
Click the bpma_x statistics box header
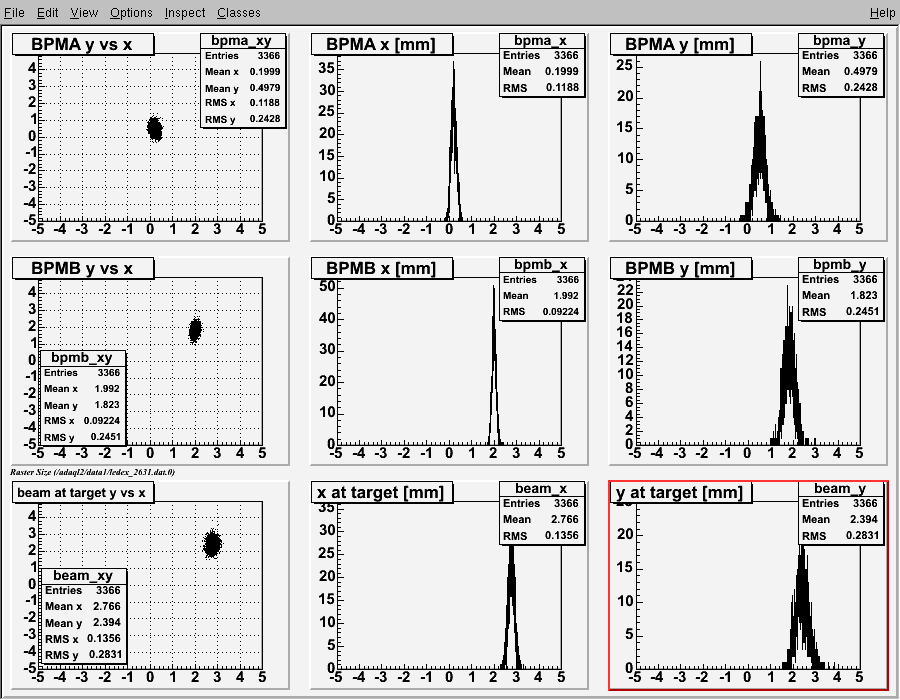(x=542, y=41)
